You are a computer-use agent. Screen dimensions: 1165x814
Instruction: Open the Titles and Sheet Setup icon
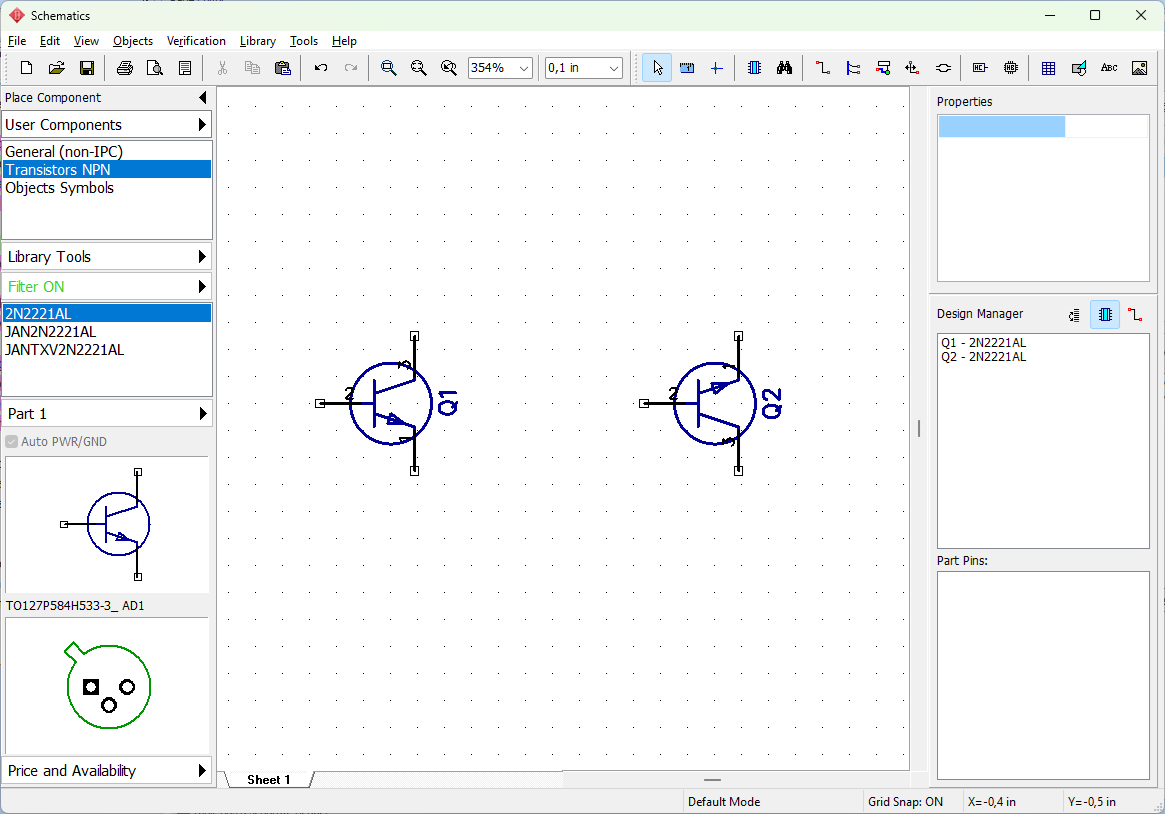[x=185, y=68]
